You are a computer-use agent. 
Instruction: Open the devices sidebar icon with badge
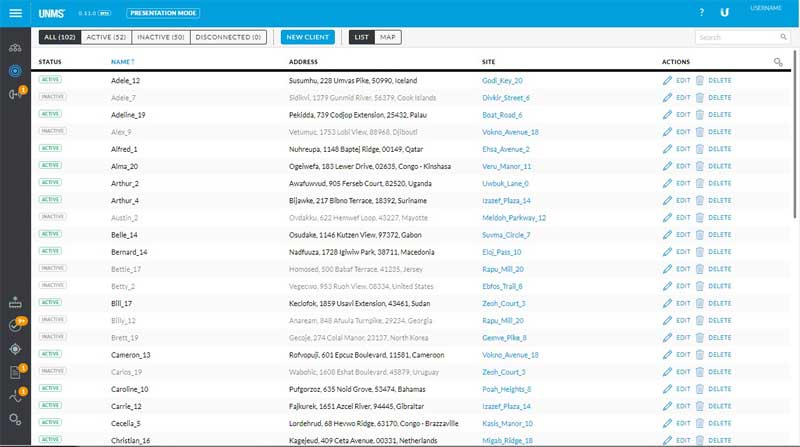(x=15, y=94)
